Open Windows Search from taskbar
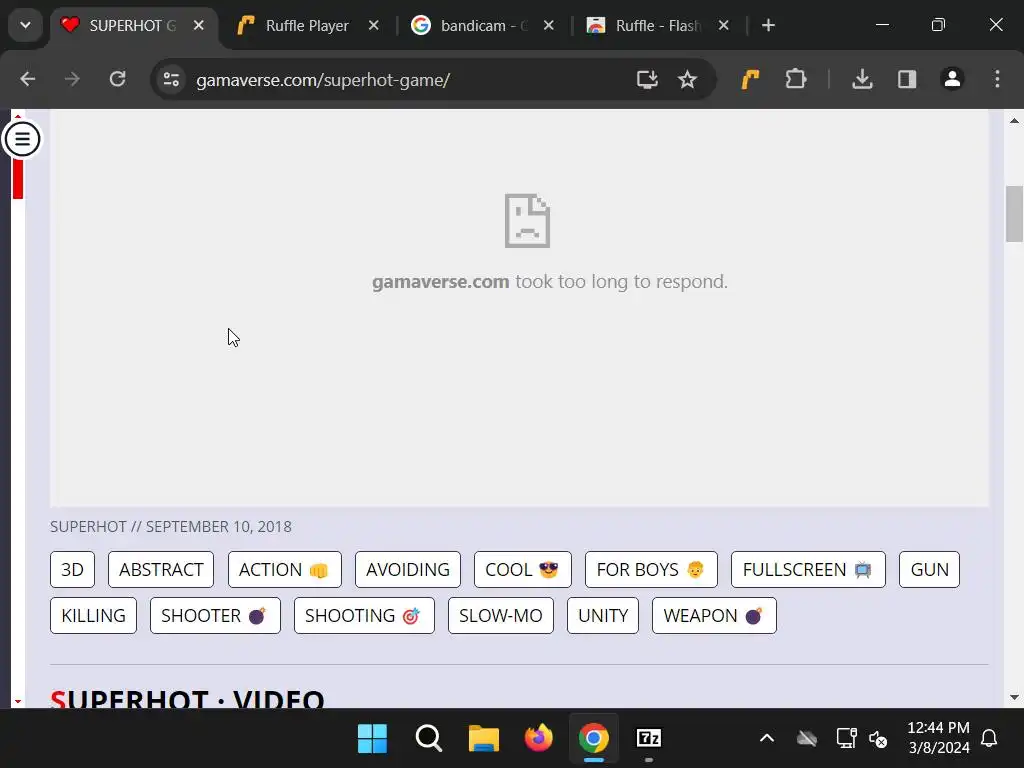Image resolution: width=1024 pixels, height=768 pixels. (428, 738)
